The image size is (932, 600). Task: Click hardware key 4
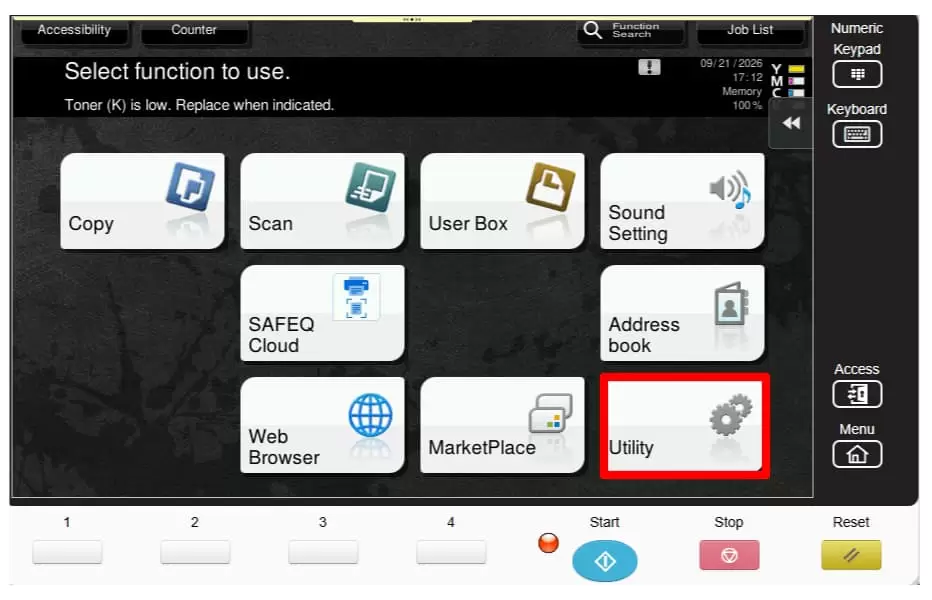(451, 552)
